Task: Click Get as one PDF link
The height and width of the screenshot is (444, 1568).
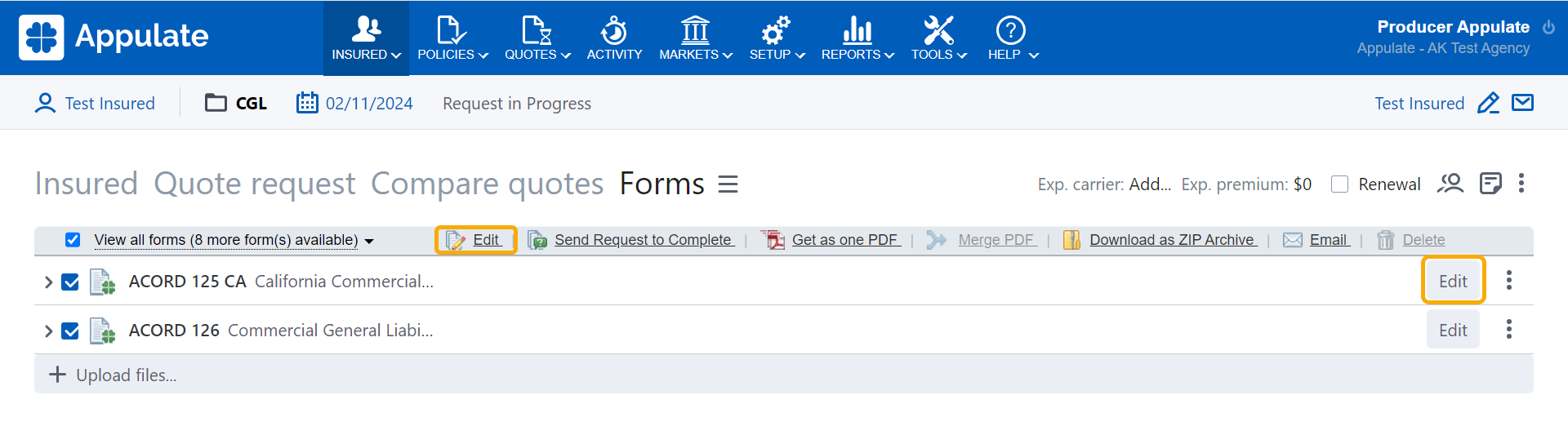Action: (844, 240)
